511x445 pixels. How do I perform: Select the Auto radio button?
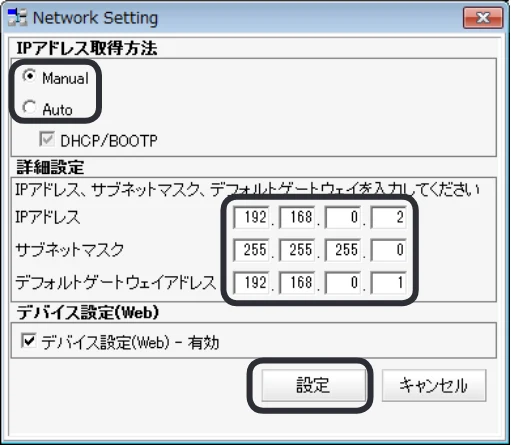(29, 108)
